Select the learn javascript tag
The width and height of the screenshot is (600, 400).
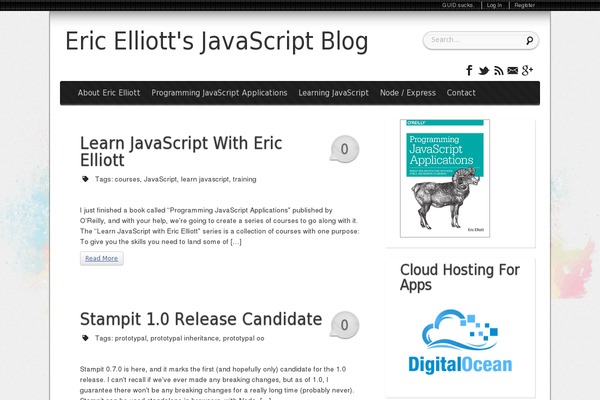coord(204,179)
